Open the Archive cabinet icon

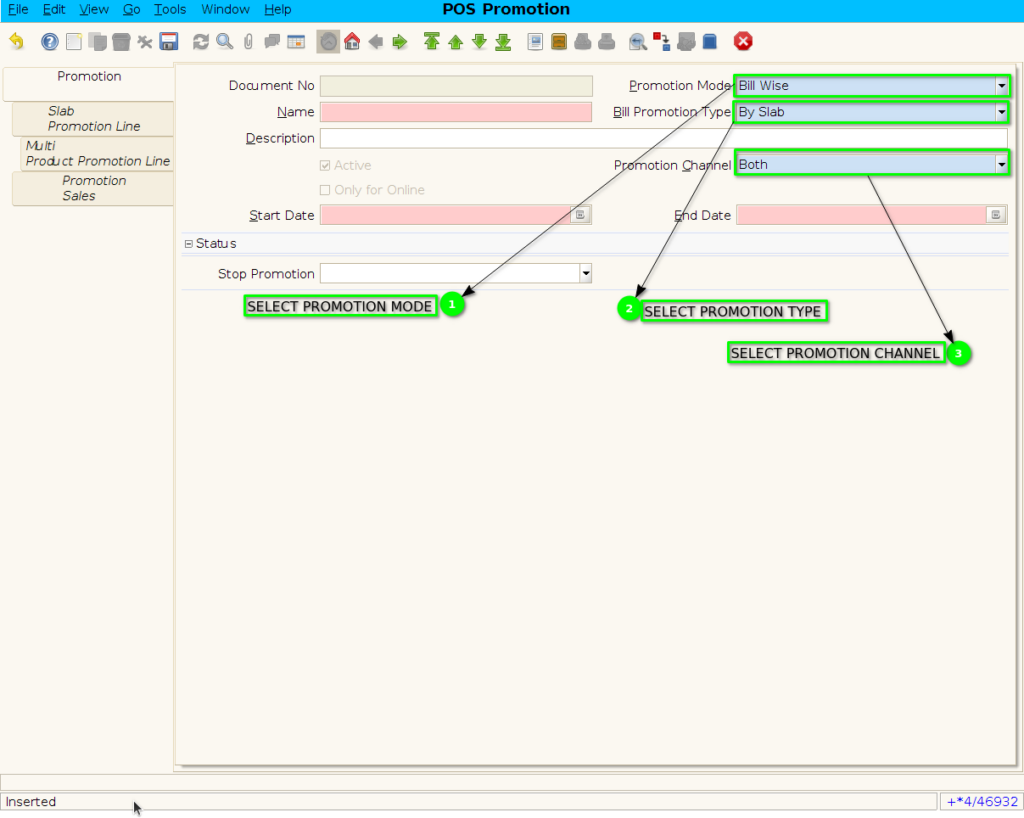[559, 42]
